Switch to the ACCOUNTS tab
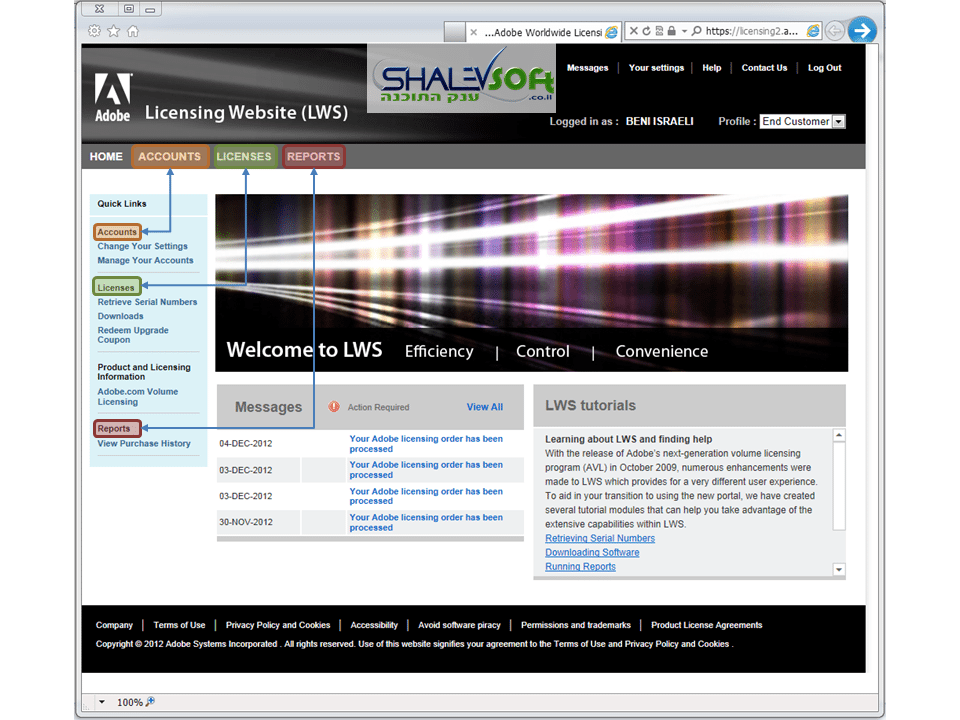Viewport: 960px width, 720px height. pos(169,156)
